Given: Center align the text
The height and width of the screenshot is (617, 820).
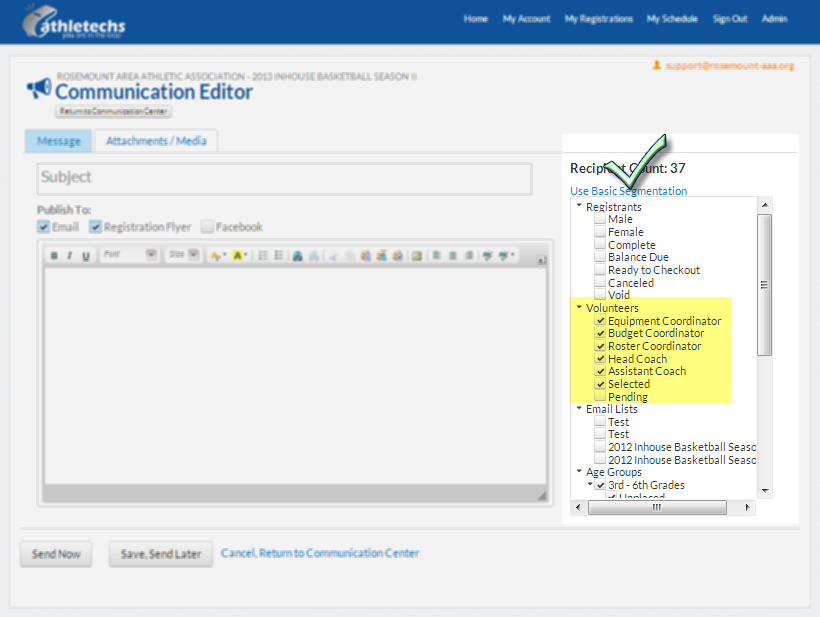Looking at the screenshot, I should coord(453,255).
